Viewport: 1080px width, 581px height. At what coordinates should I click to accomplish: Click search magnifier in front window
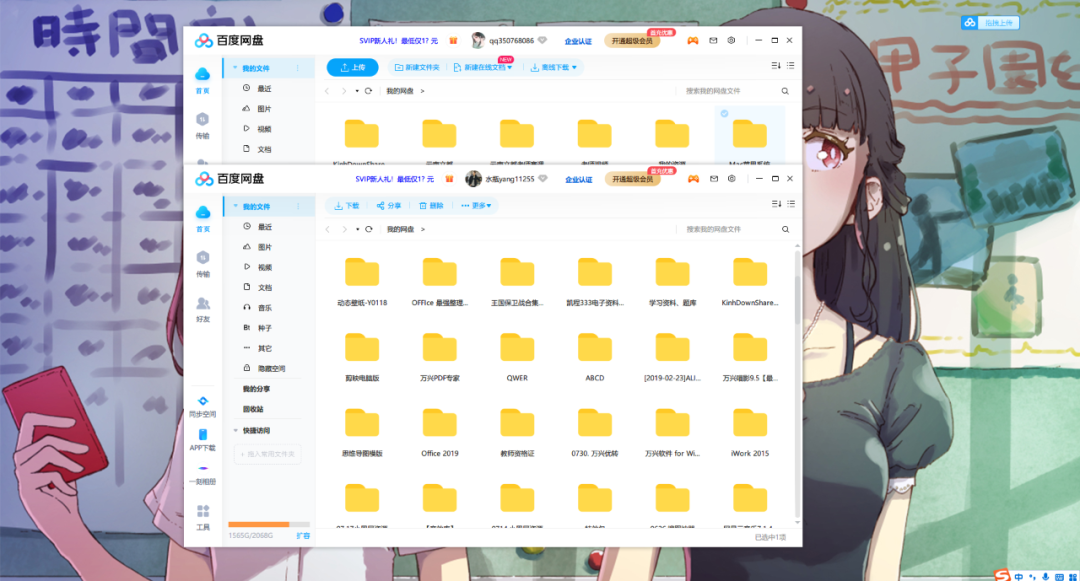point(785,229)
